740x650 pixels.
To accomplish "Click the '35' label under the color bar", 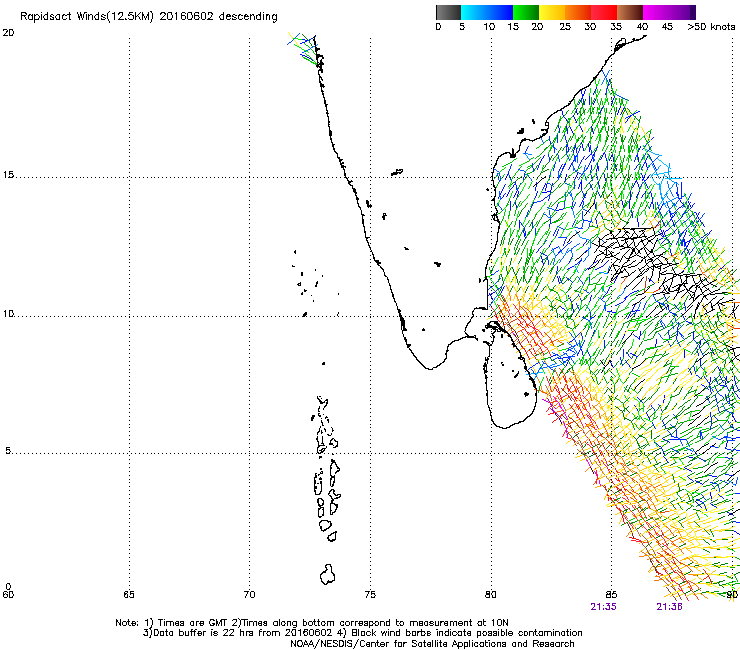I will pyautogui.click(x=616, y=27).
